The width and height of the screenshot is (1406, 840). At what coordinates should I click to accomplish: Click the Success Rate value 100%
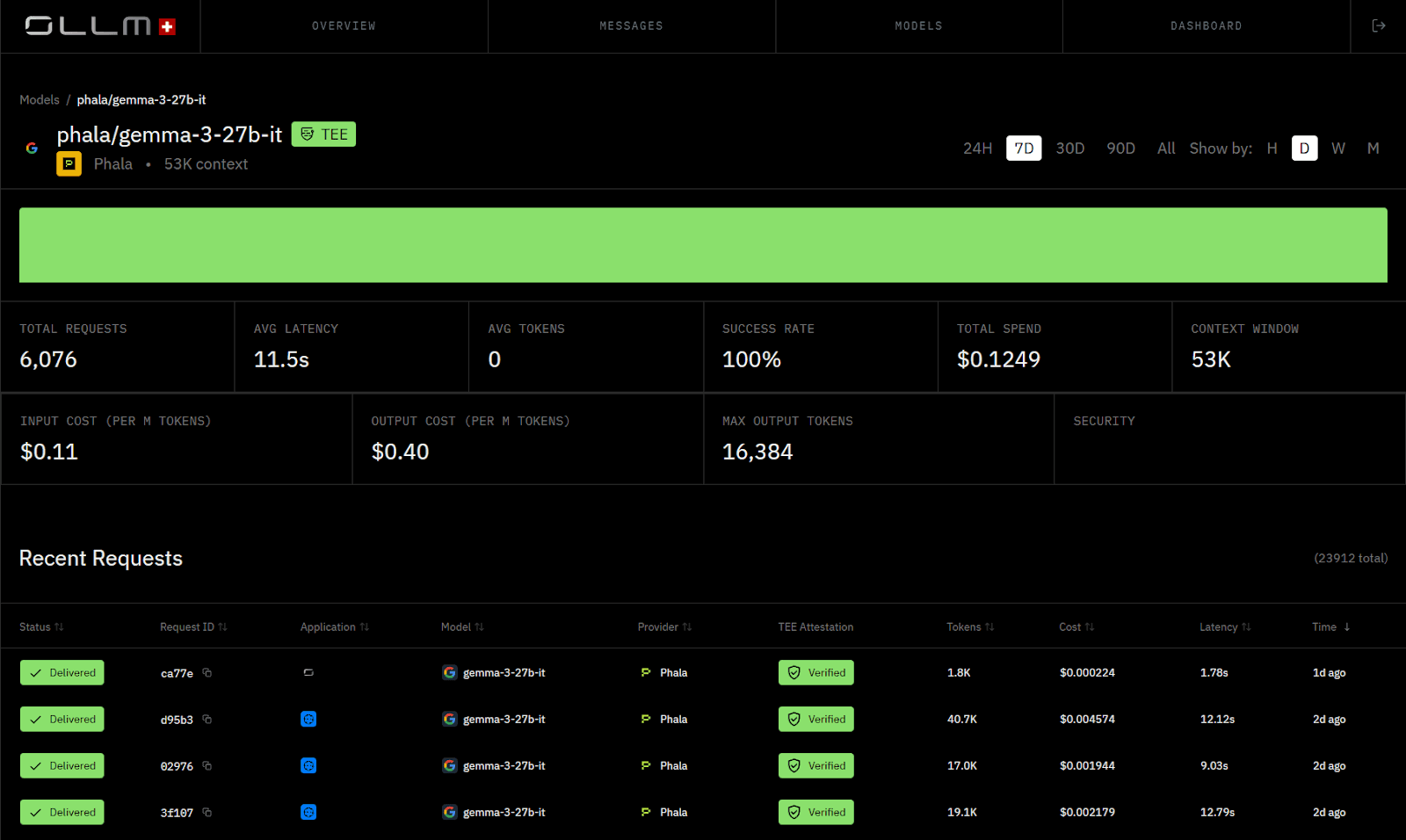pos(751,359)
